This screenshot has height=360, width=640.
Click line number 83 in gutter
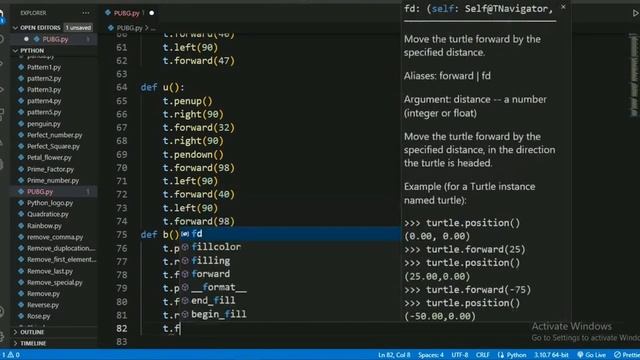[122, 342]
